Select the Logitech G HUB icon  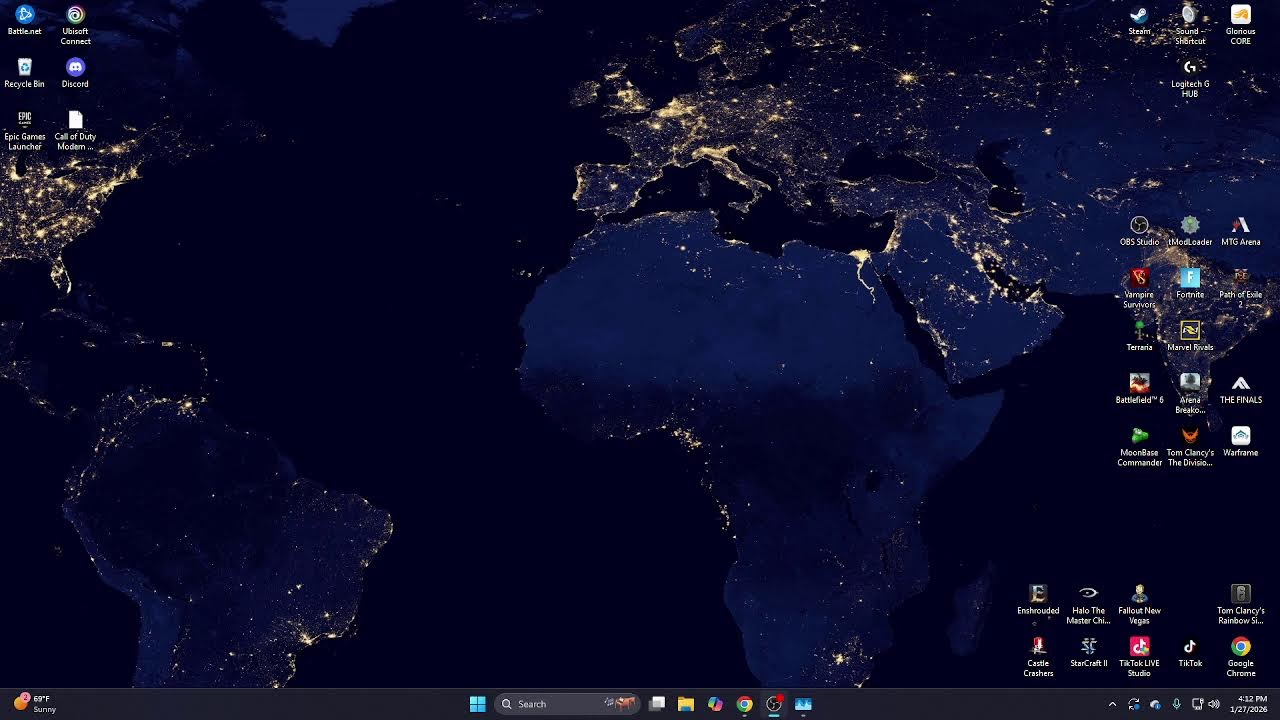1189,78
